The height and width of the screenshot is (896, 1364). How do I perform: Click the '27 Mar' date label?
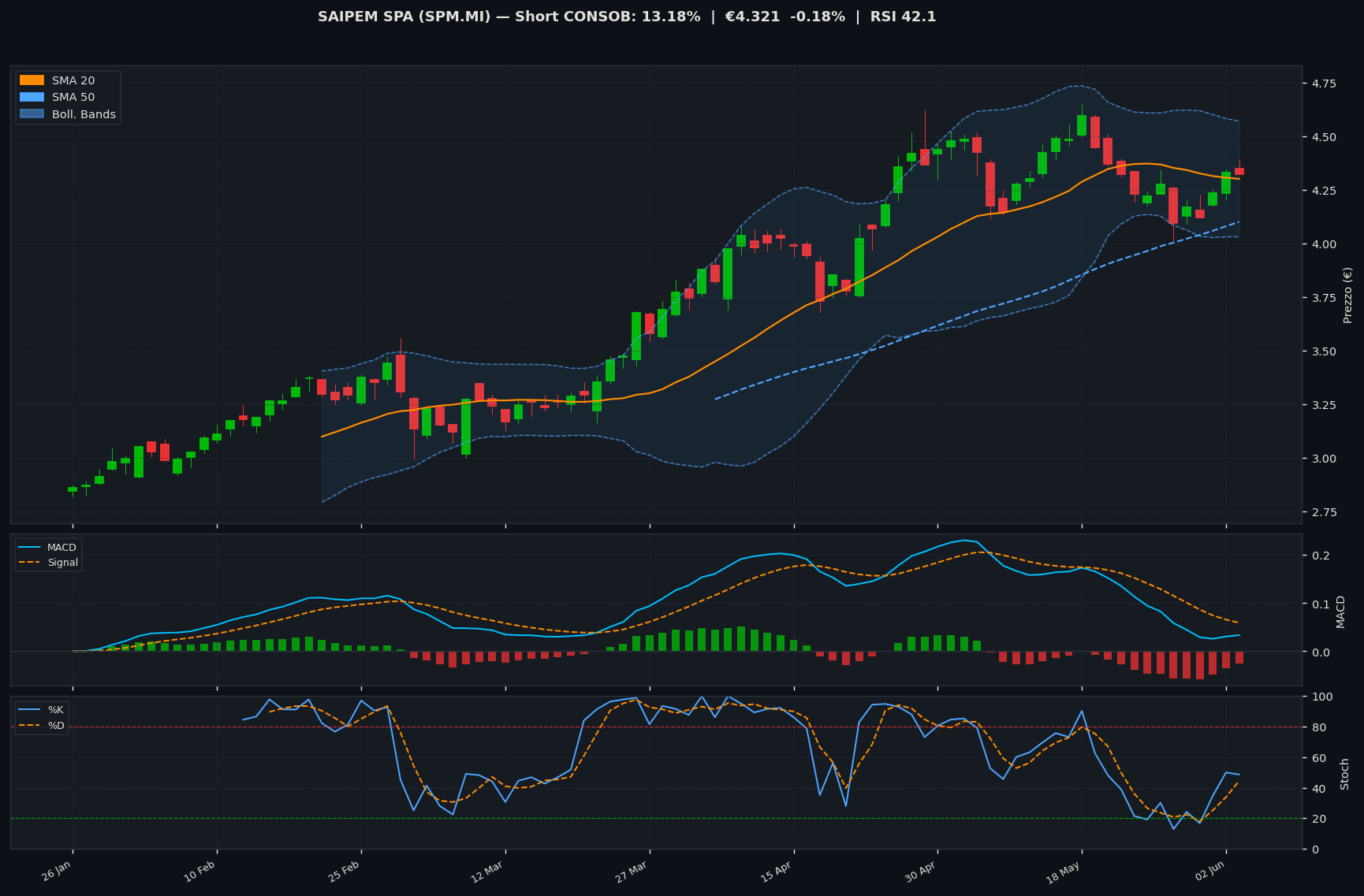pyautogui.click(x=632, y=872)
